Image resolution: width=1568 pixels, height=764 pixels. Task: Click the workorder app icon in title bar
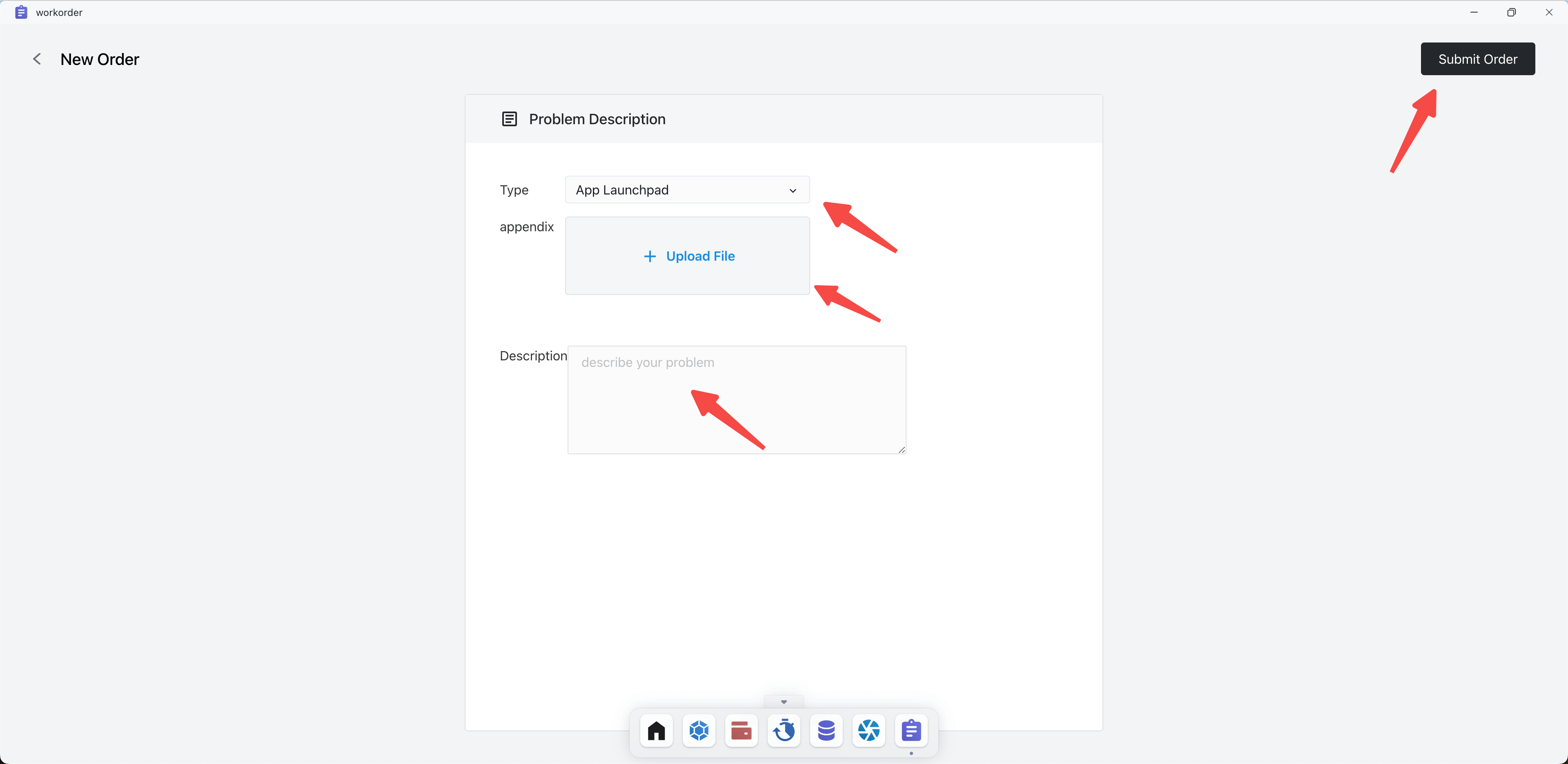[x=21, y=12]
